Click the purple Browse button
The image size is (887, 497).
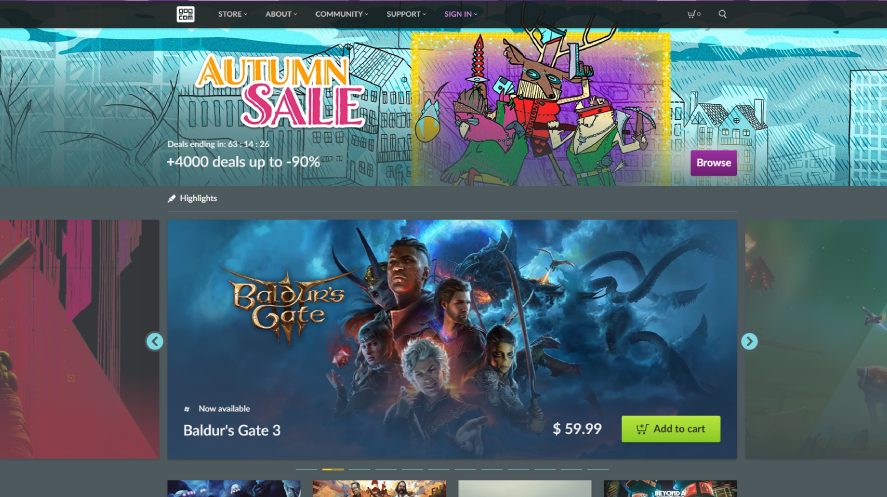pyautogui.click(x=713, y=163)
